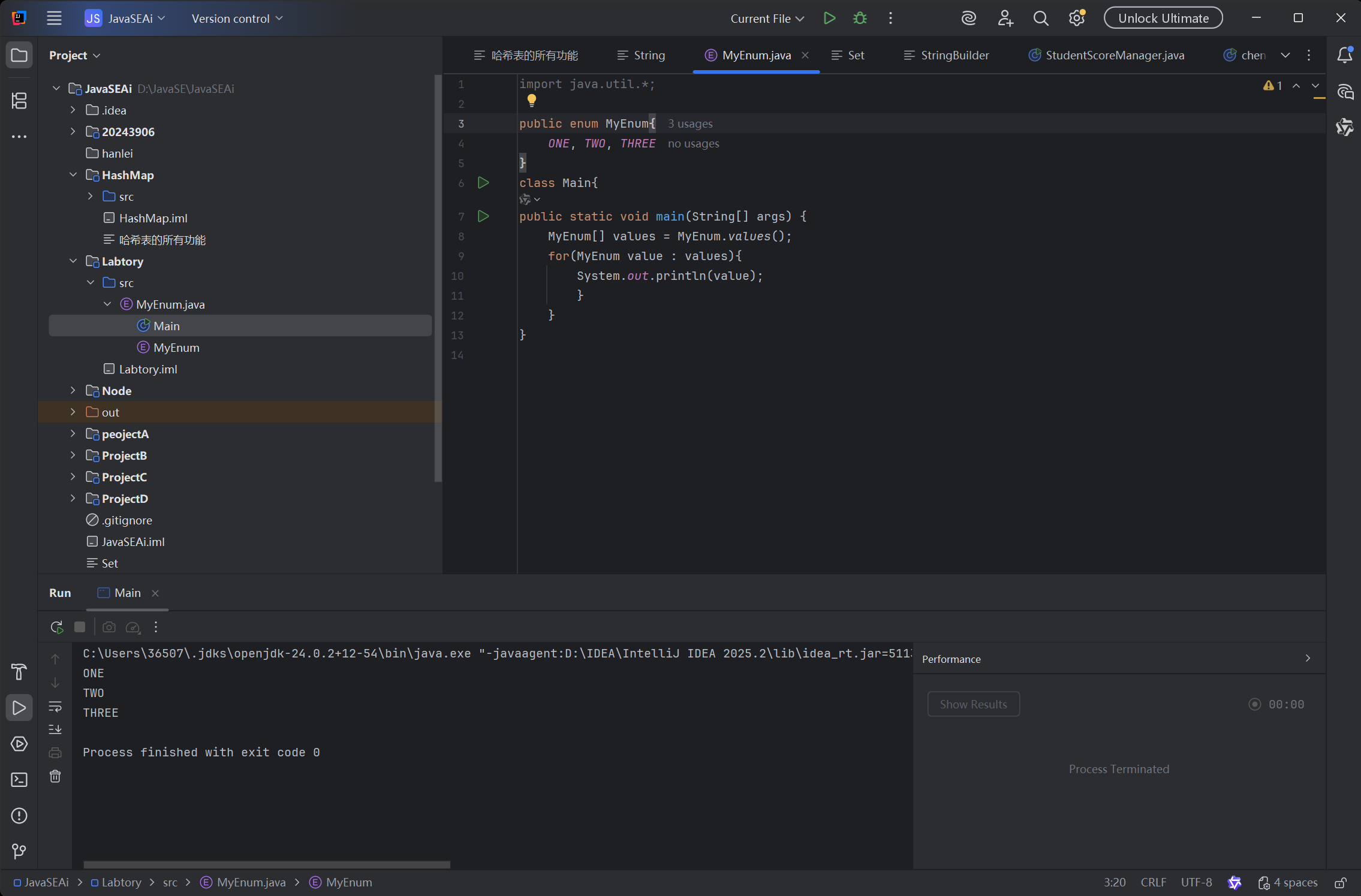This screenshot has width=1361, height=896.
Task: Click the Build hammer icon in the sidebar
Action: click(x=19, y=672)
